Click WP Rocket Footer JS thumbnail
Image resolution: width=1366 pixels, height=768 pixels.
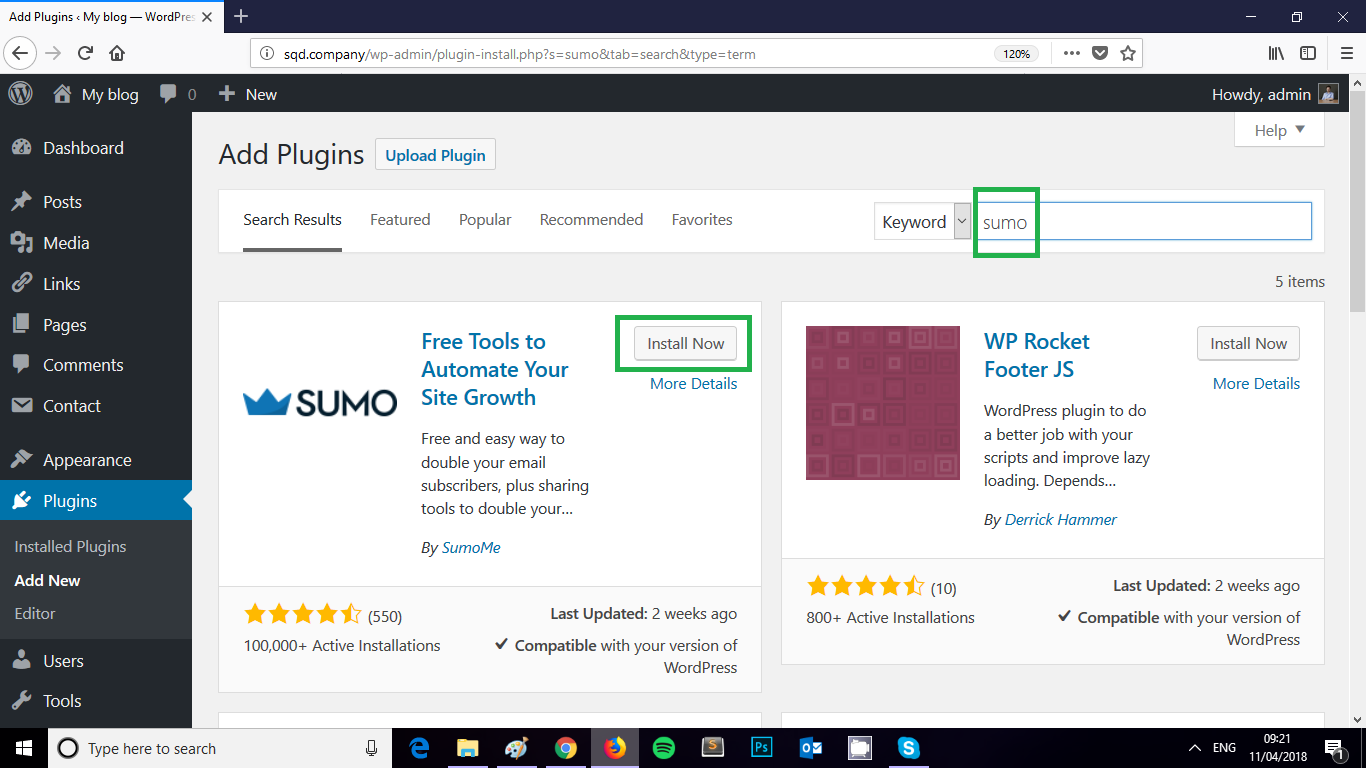883,403
